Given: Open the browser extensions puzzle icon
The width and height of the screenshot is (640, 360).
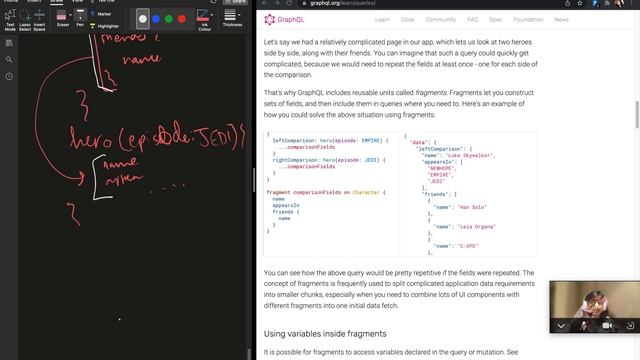Looking at the screenshot, I should 607,3.
